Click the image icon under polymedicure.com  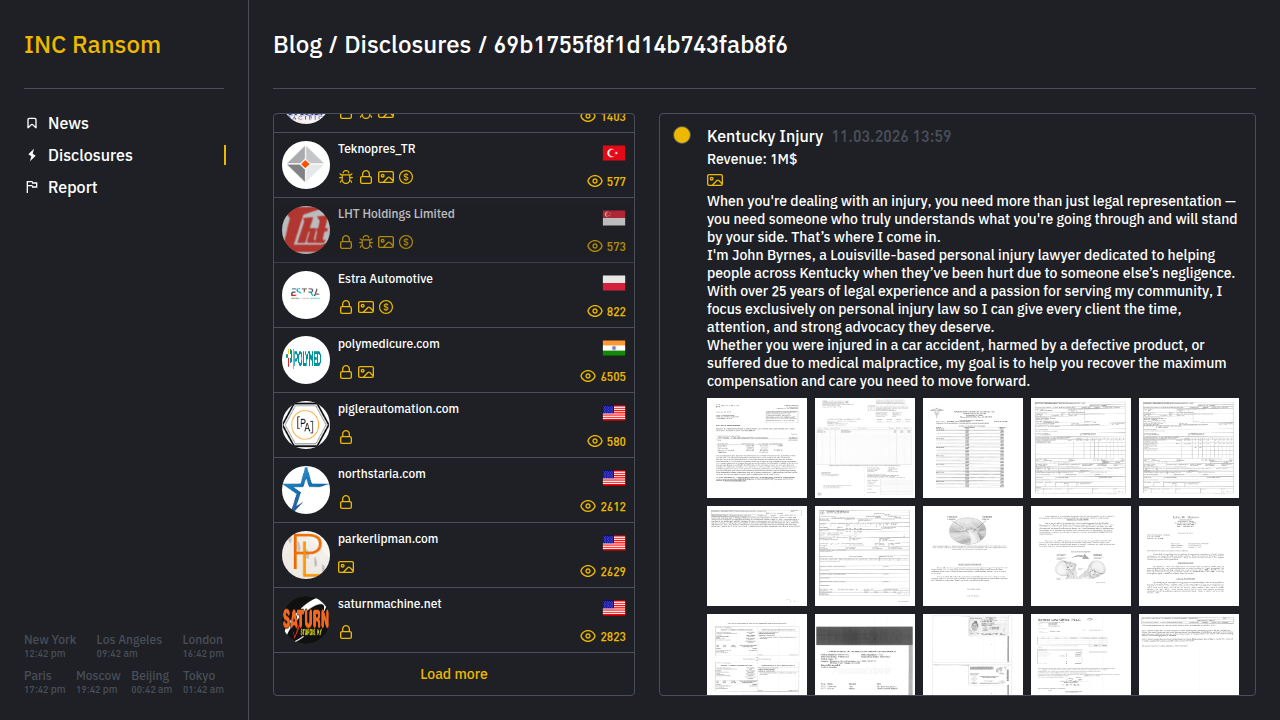pyautogui.click(x=366, y=372)
